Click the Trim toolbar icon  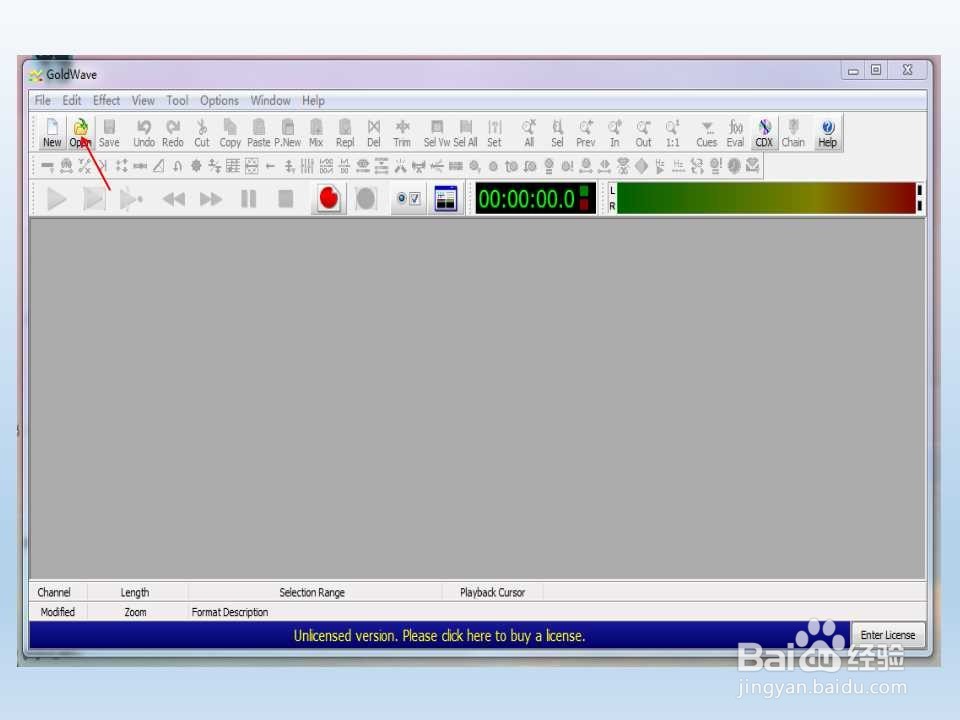402,133
